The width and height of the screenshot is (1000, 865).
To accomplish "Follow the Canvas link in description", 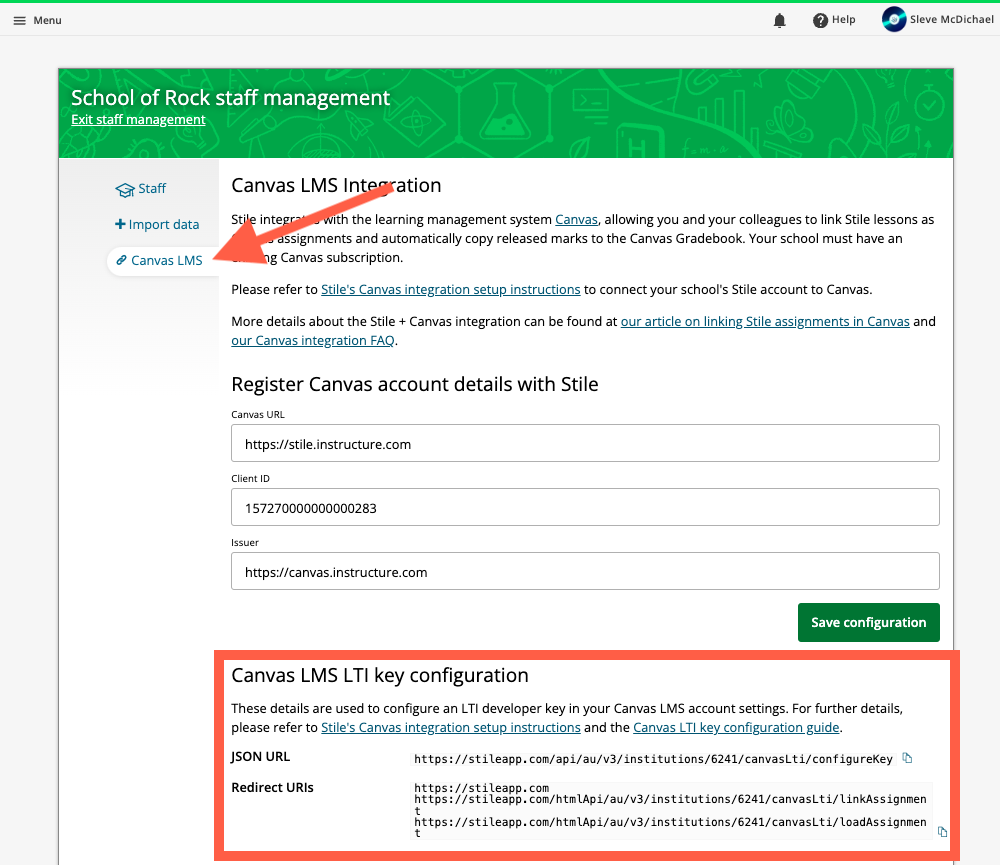I will click(x=577, y=219).
